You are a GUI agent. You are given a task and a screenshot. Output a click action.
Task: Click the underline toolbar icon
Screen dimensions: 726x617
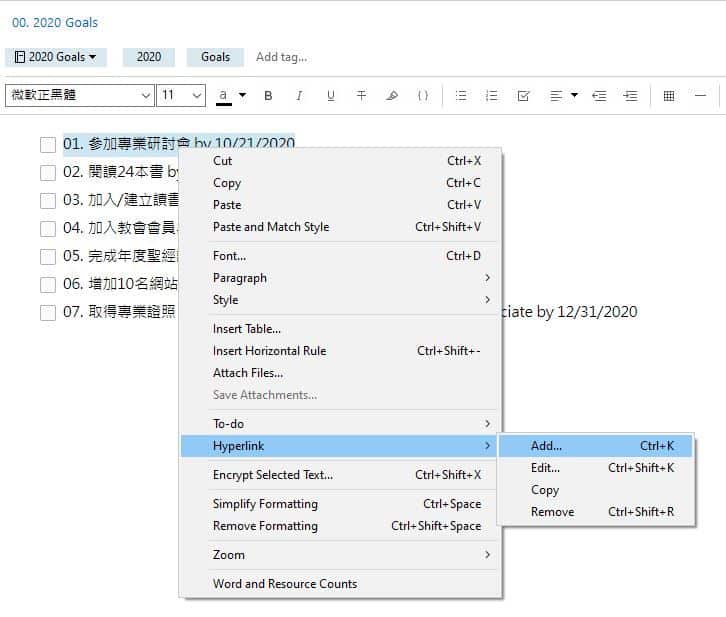pyautogui.click(x=330, y=96)
